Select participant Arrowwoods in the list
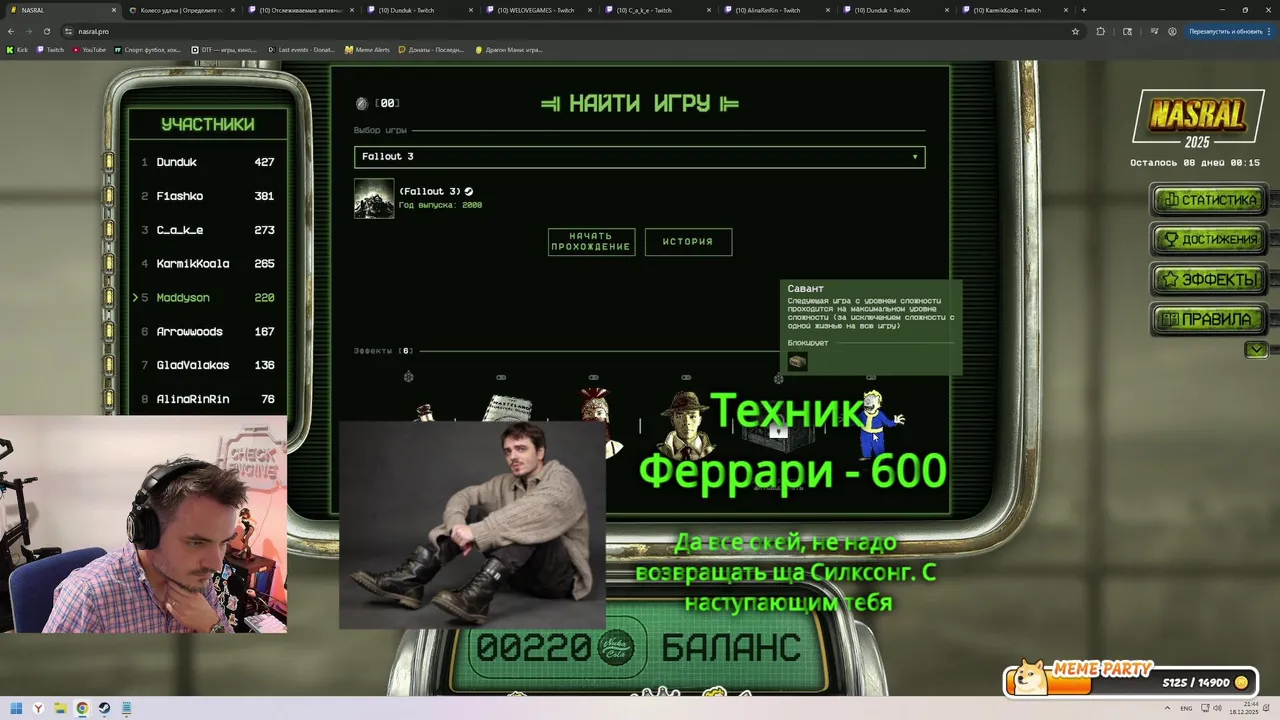The width and height of the screenshot is (1280, 720). click(208, 332)
